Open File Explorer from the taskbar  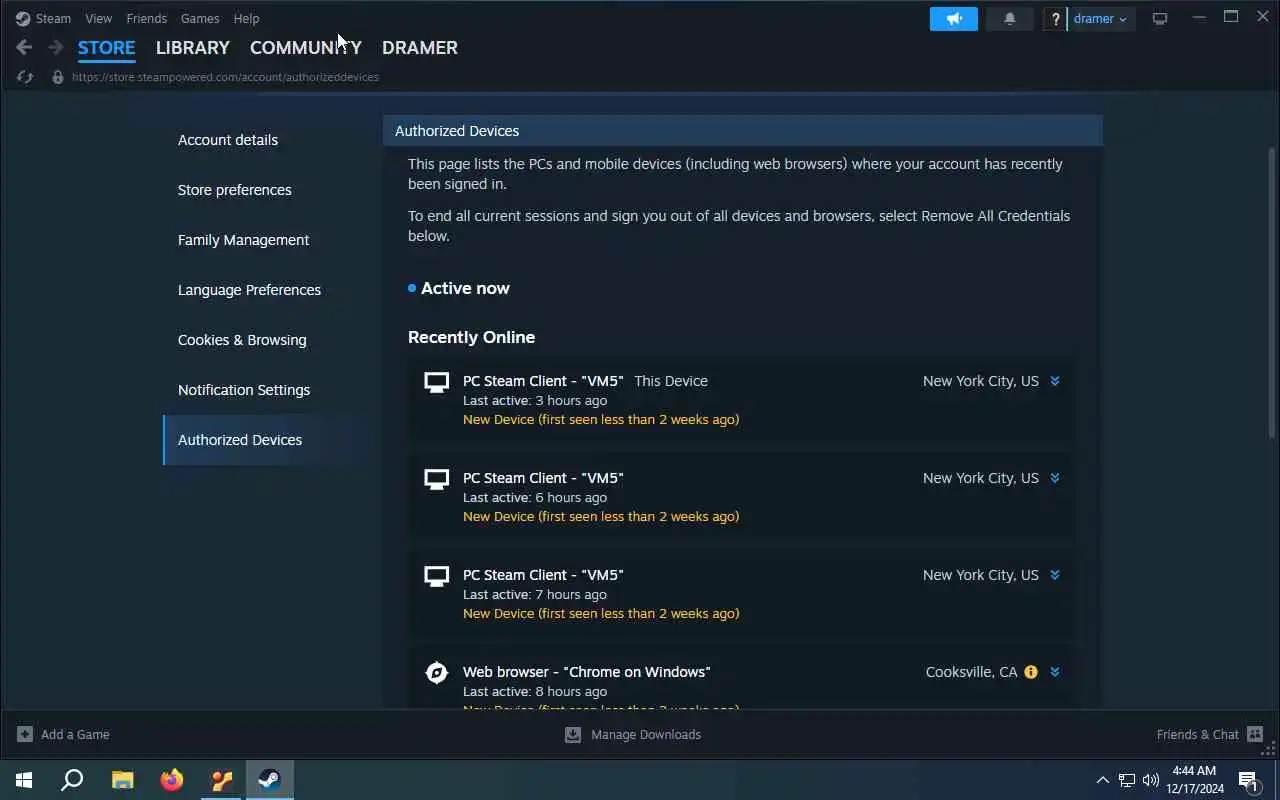[x=122, y=780]
